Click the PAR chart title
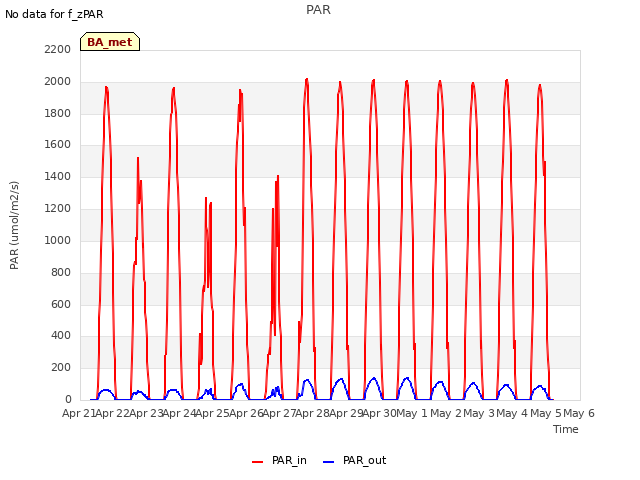The image size is (640, 480). point(318,10)
